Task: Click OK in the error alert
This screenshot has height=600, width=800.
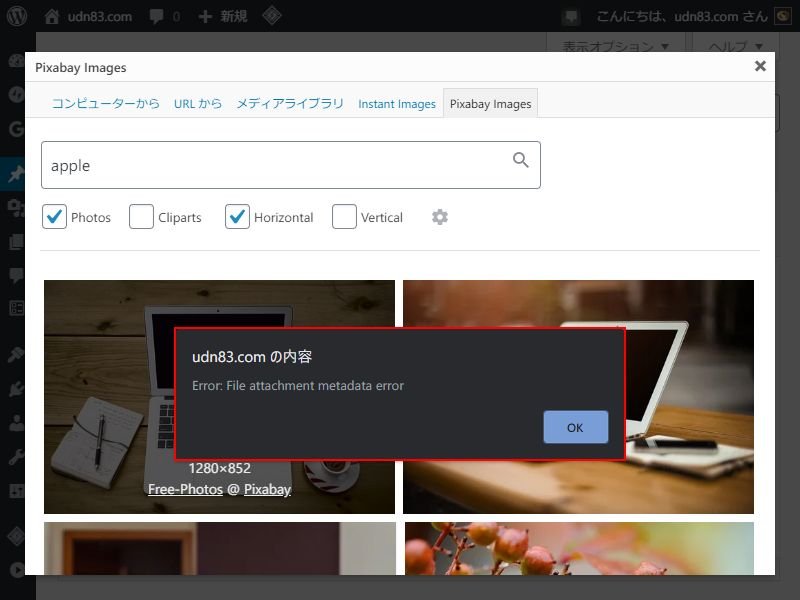Action: (x=576, y=427)
